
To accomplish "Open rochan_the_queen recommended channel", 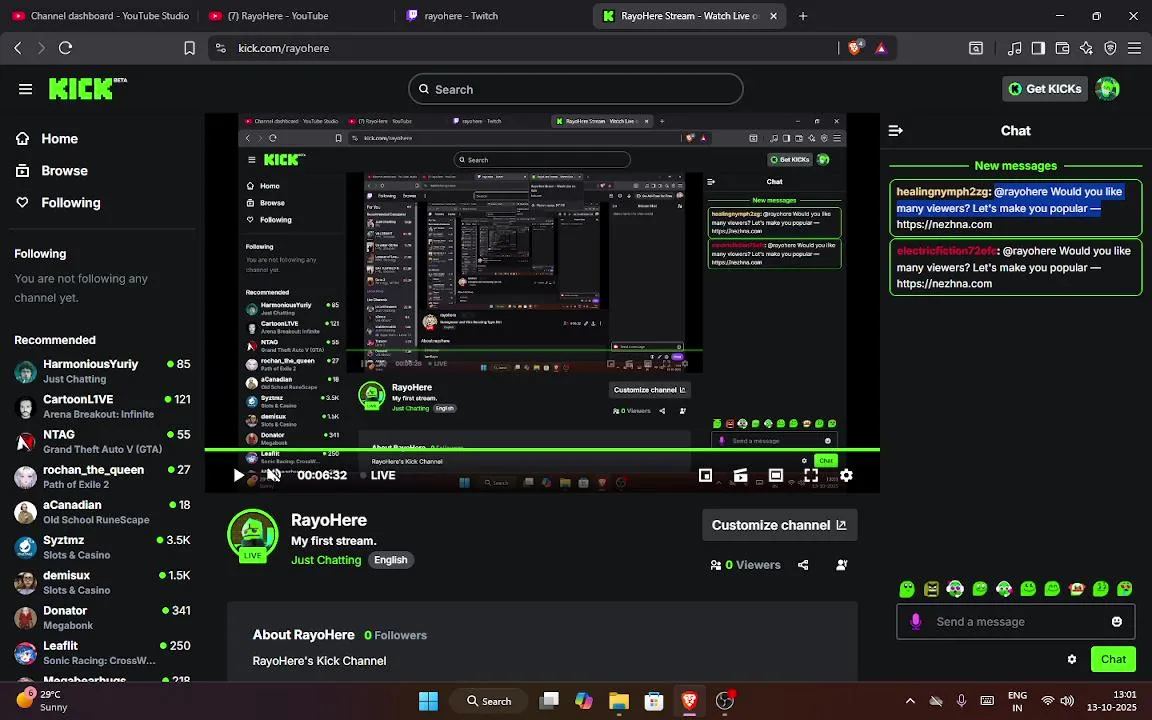I will click(102, 477).
